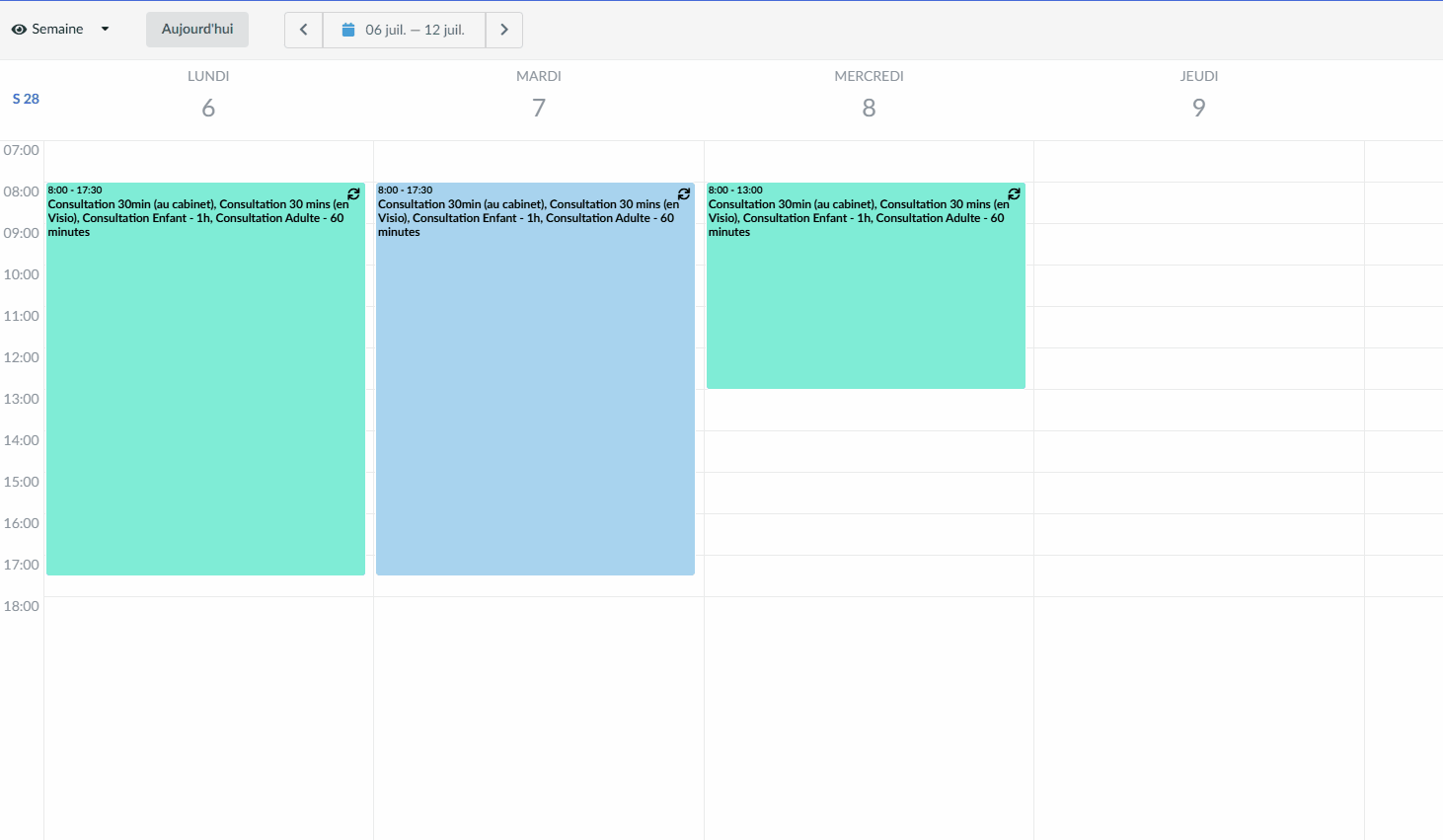Click the calendar icon in date picker
The image size is (1443, 840).
click(x=348, y=30)
